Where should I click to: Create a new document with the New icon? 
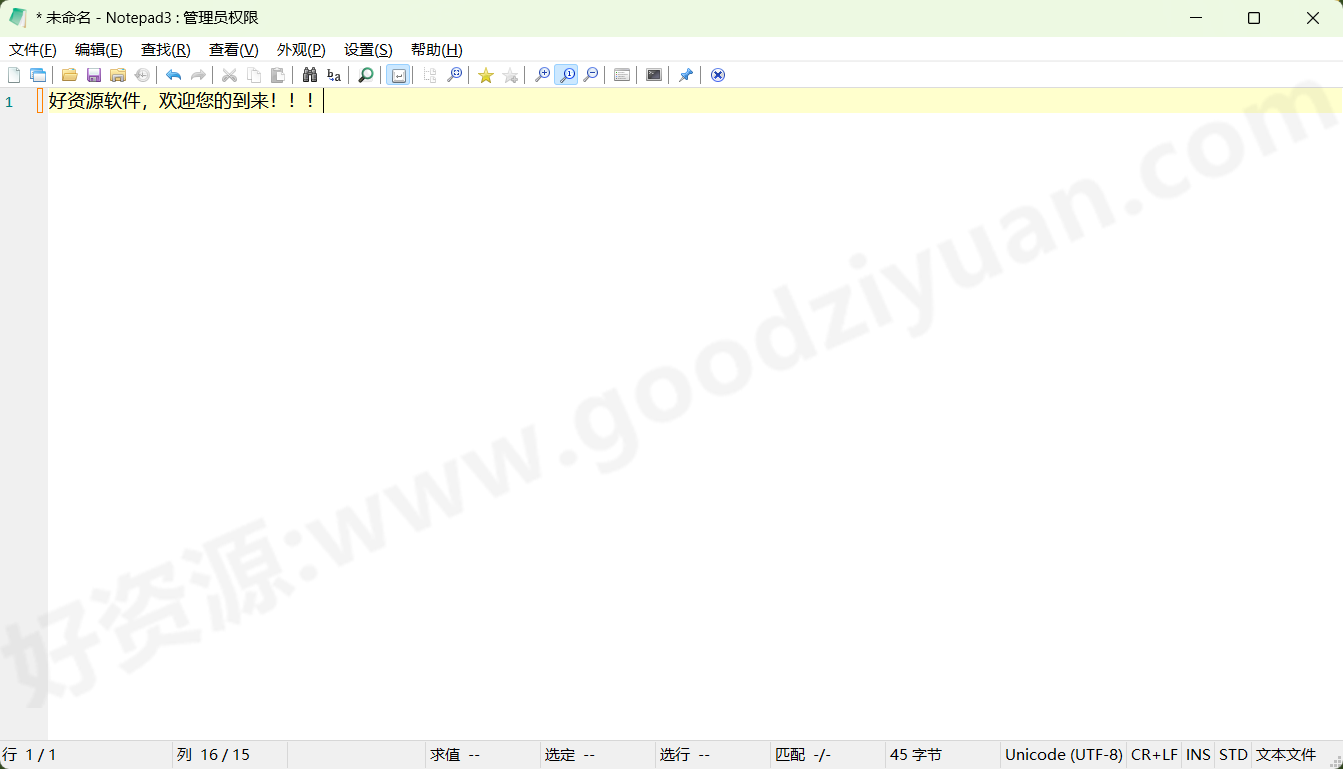tap(14, 75)
